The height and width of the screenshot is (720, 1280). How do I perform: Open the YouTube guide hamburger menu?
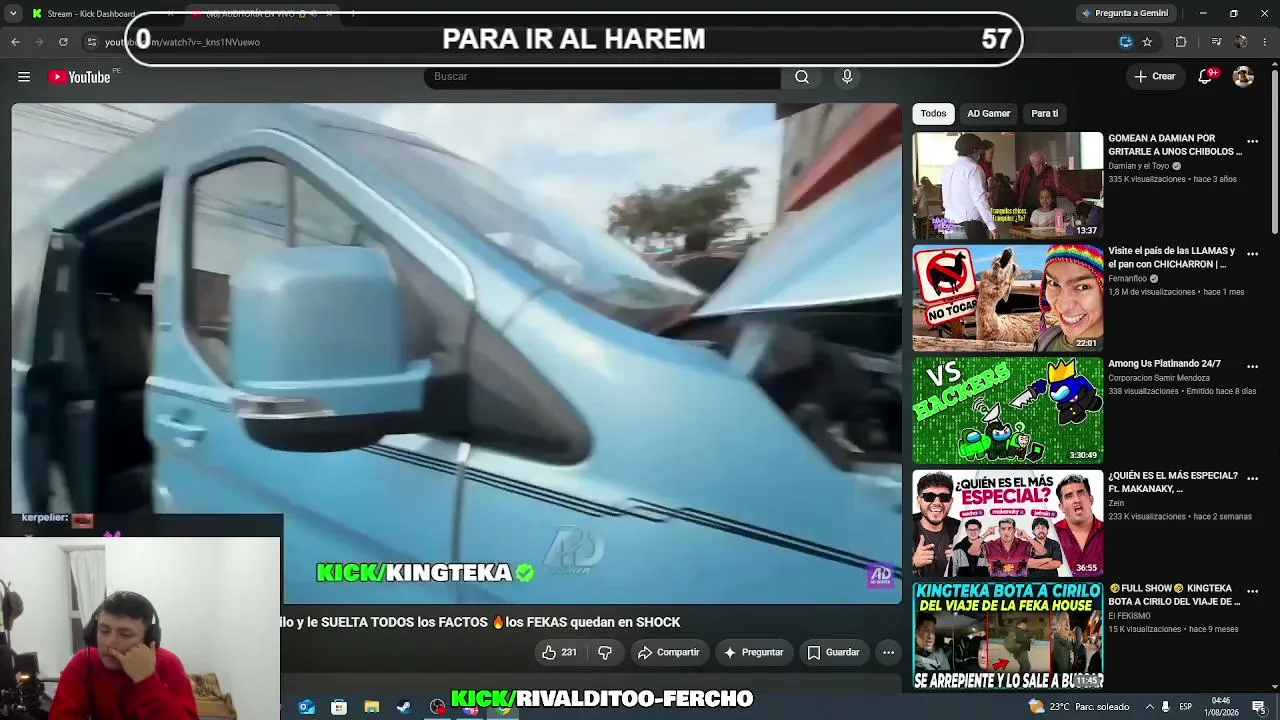click(24, 77)
